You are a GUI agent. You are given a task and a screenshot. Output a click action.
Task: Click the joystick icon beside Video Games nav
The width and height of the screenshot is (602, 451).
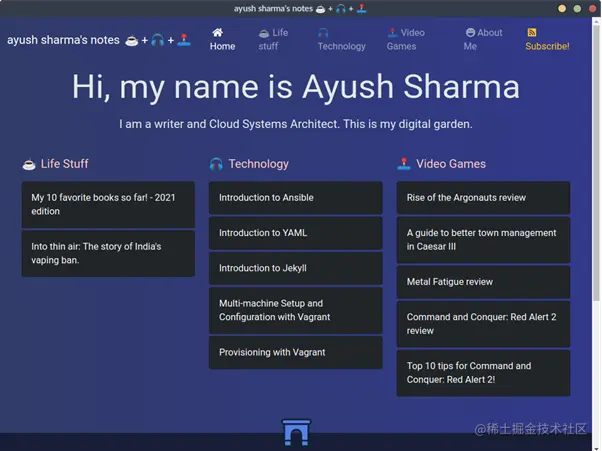click(x=392, y=33)
